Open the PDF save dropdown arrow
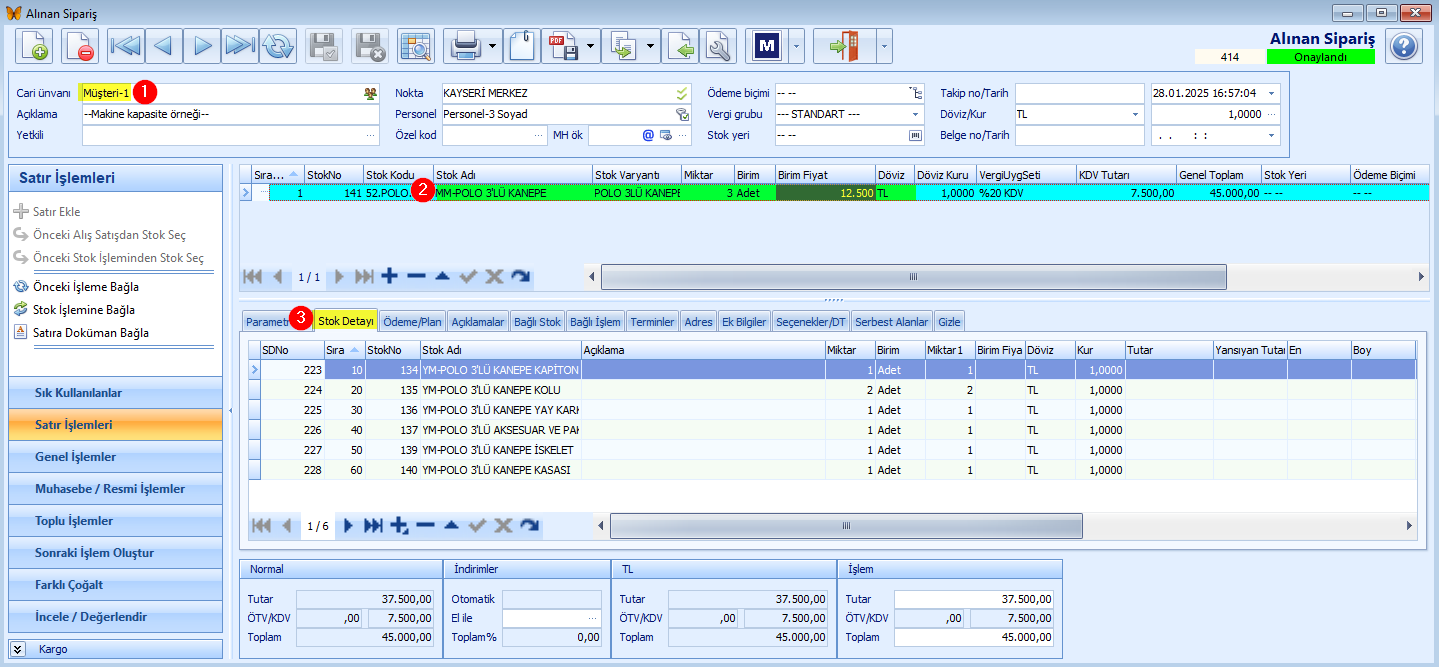Screen dimensions: 1439x667 (x=591, y=46)
